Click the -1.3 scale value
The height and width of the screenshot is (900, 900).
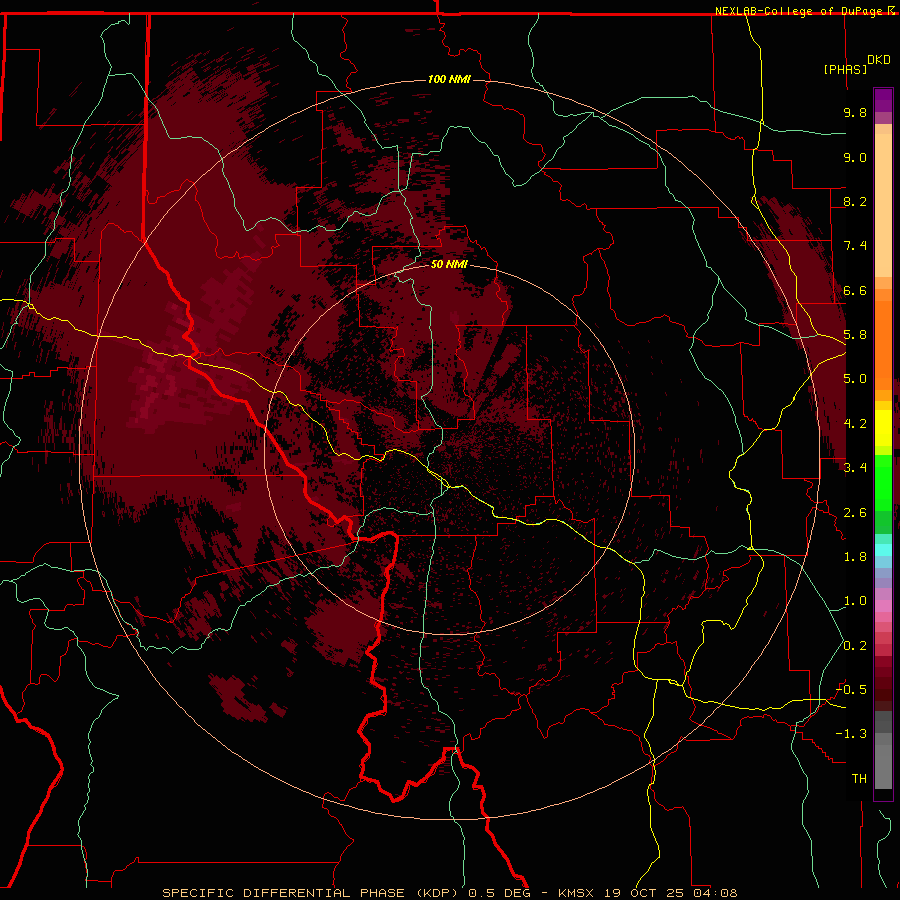click(x=852, y=734)
